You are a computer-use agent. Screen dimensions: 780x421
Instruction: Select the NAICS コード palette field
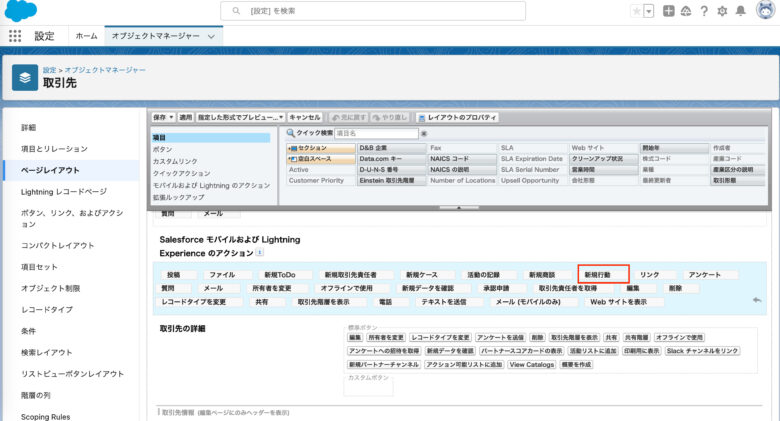pos(462,159)
